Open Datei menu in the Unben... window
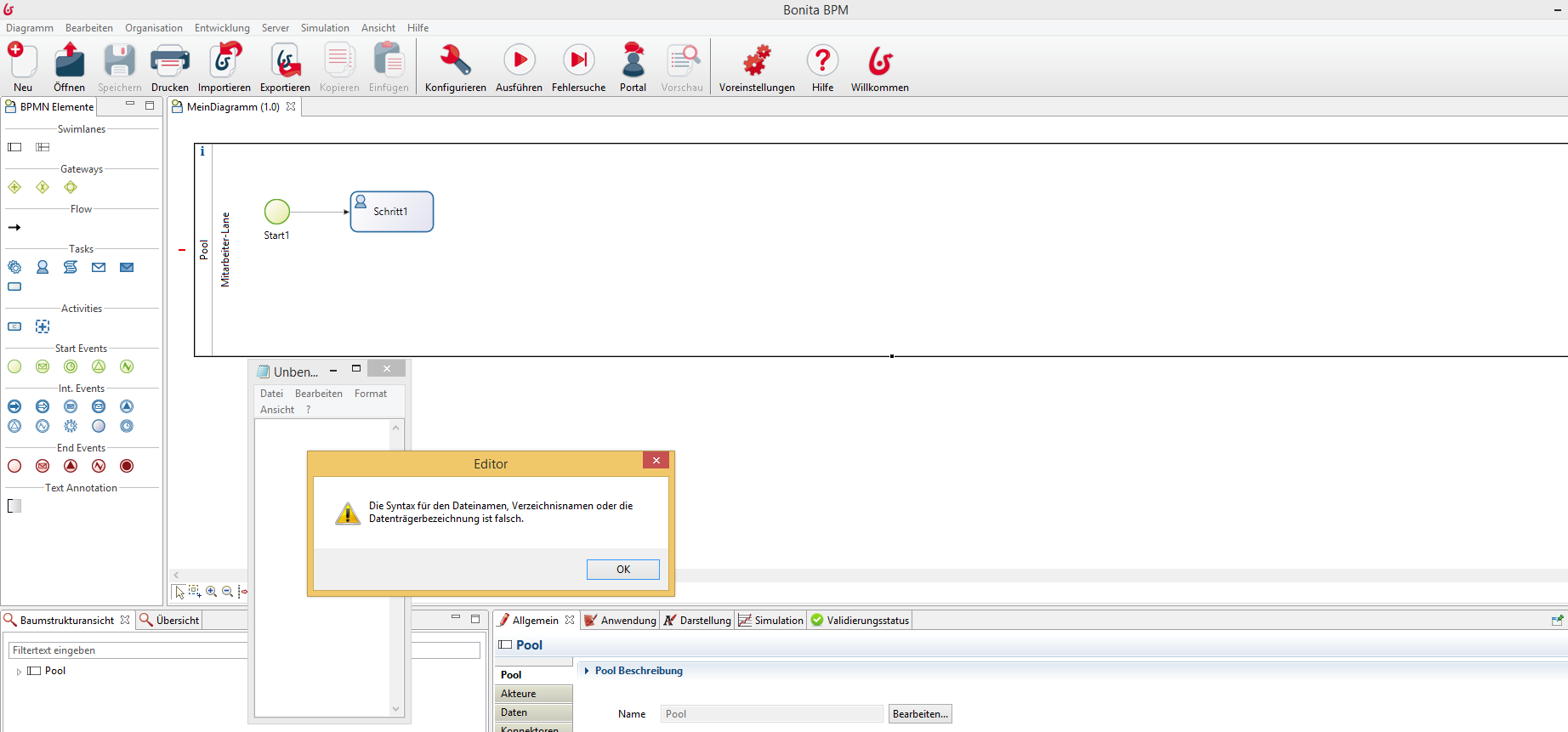This screenshot has height=732, width=1568. click(x=272, y=394)
